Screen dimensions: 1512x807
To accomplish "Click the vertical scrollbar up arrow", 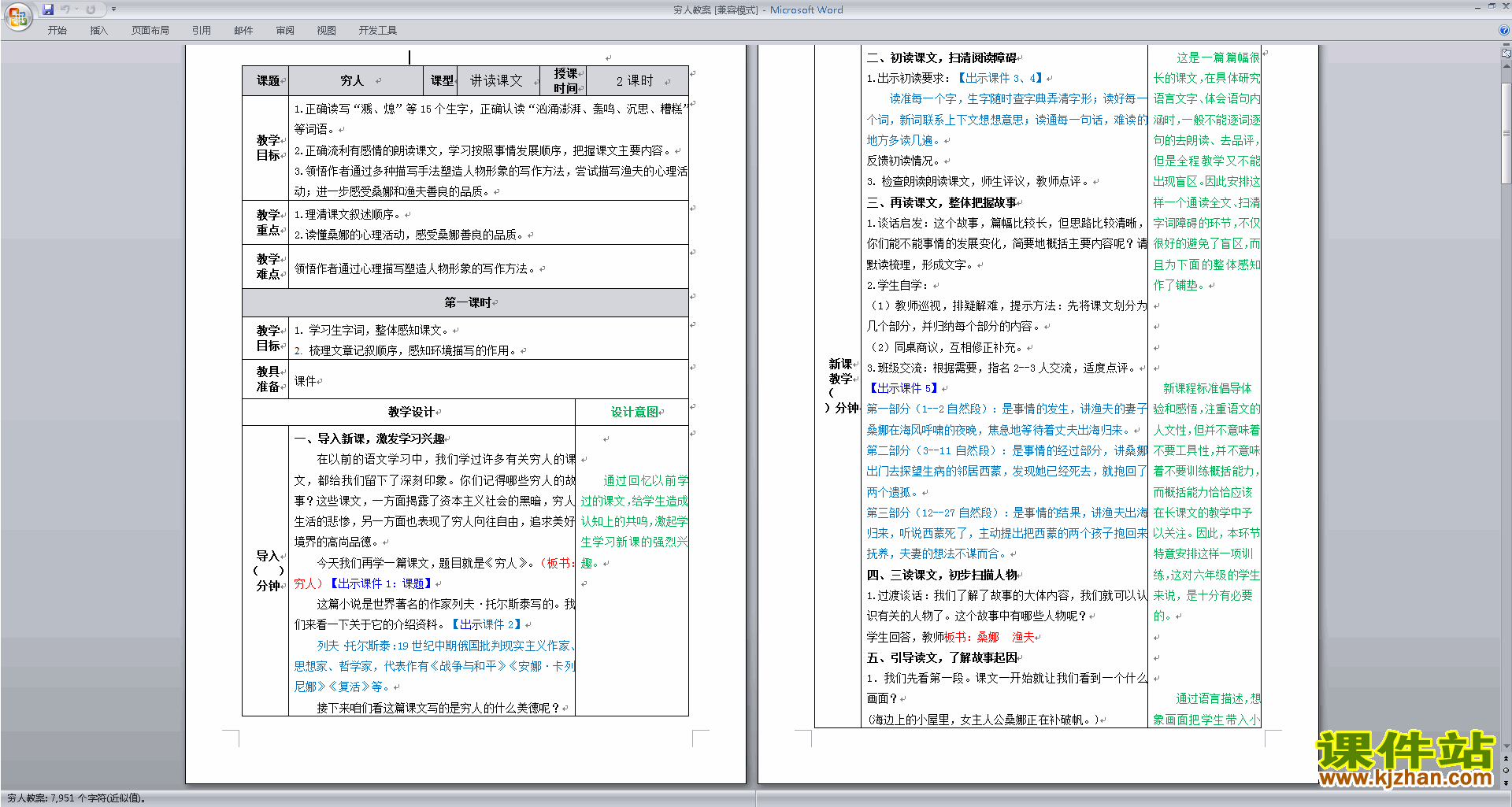I will [x=1506, y=65].
